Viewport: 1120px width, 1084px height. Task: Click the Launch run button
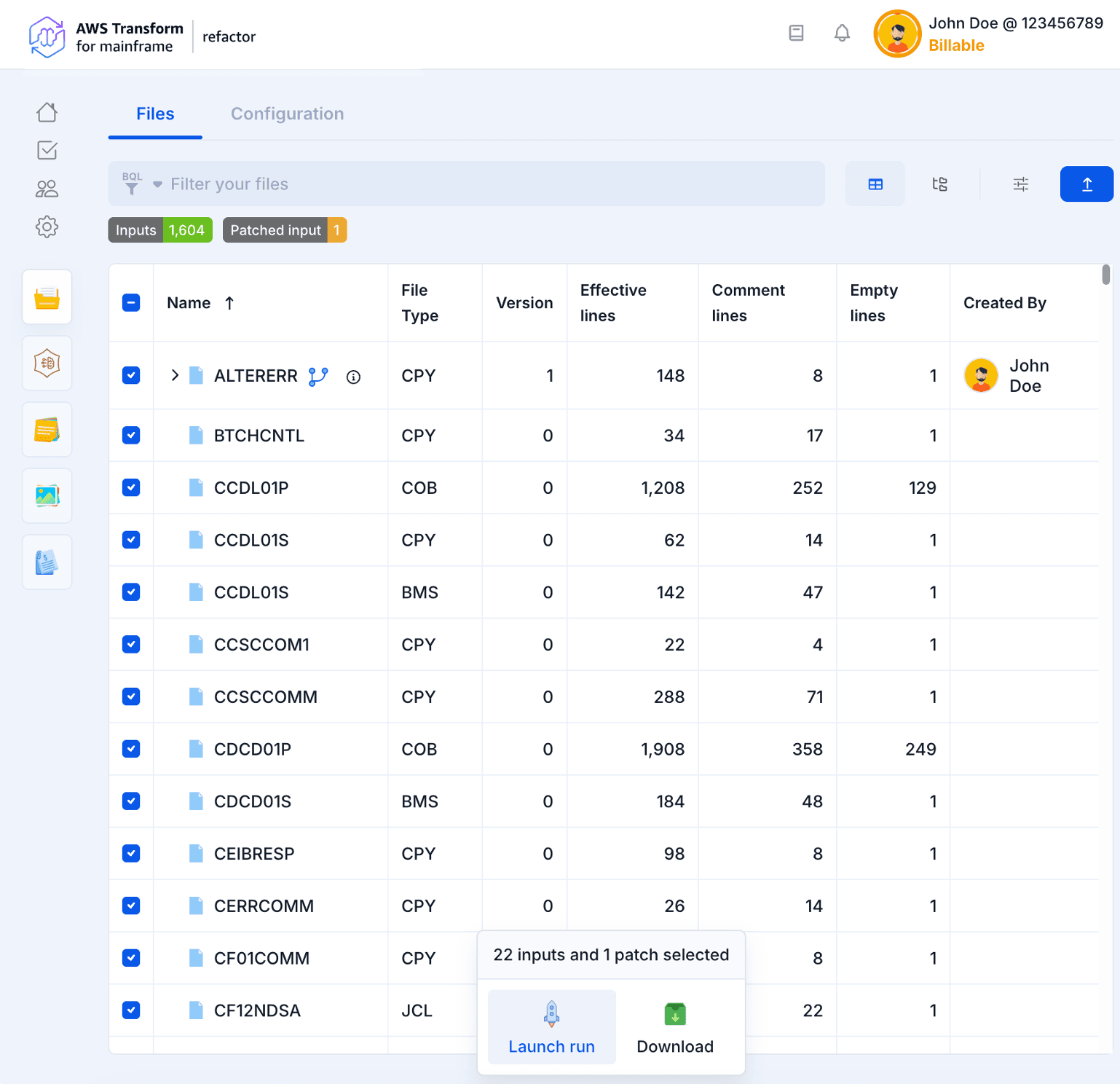pos(551,1027)
